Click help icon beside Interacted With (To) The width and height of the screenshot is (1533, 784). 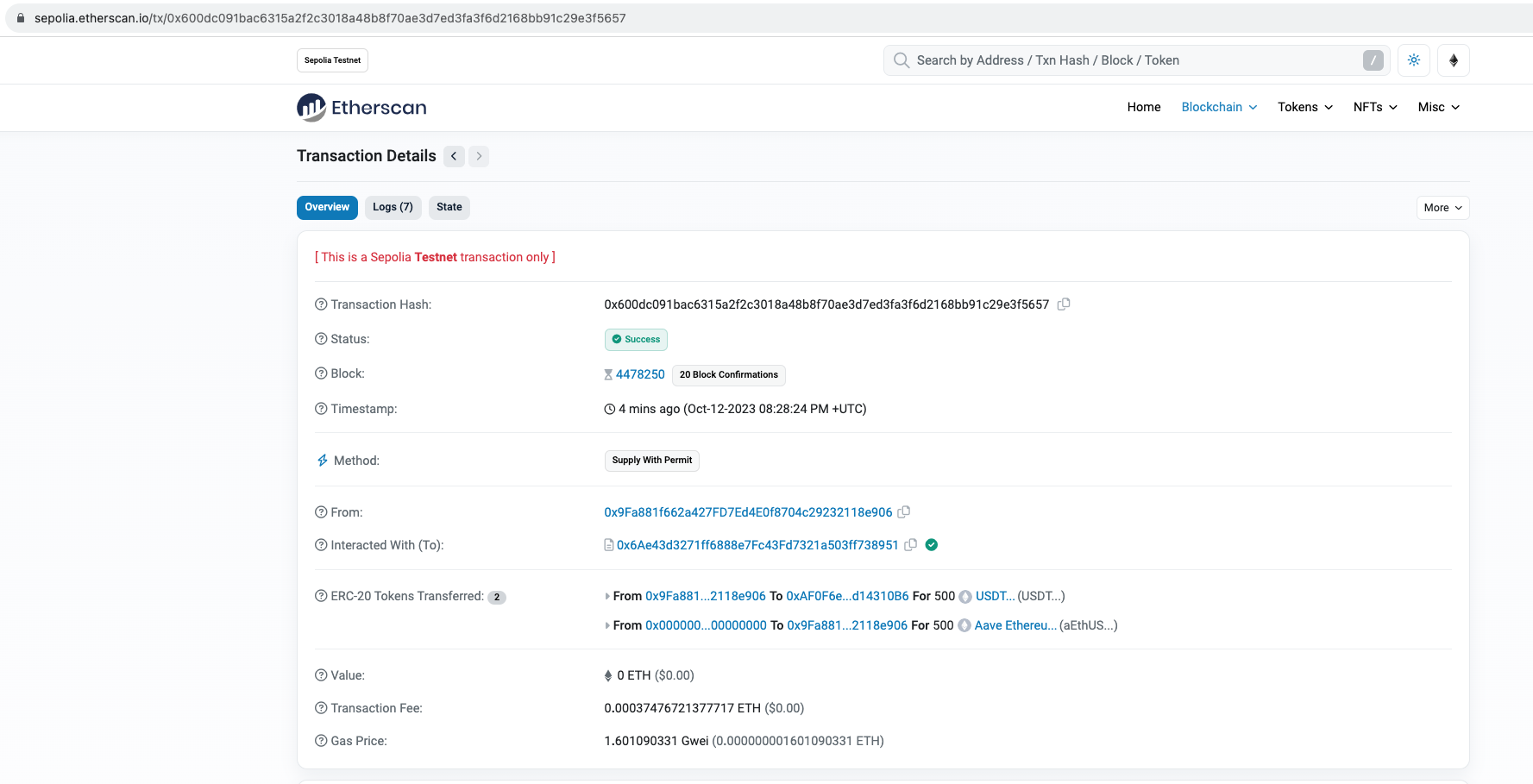[321, 545]
